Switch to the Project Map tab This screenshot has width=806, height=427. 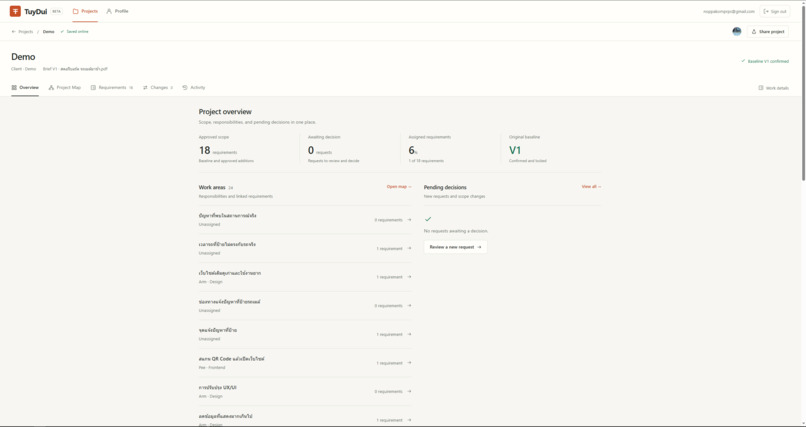coord(65,88)
